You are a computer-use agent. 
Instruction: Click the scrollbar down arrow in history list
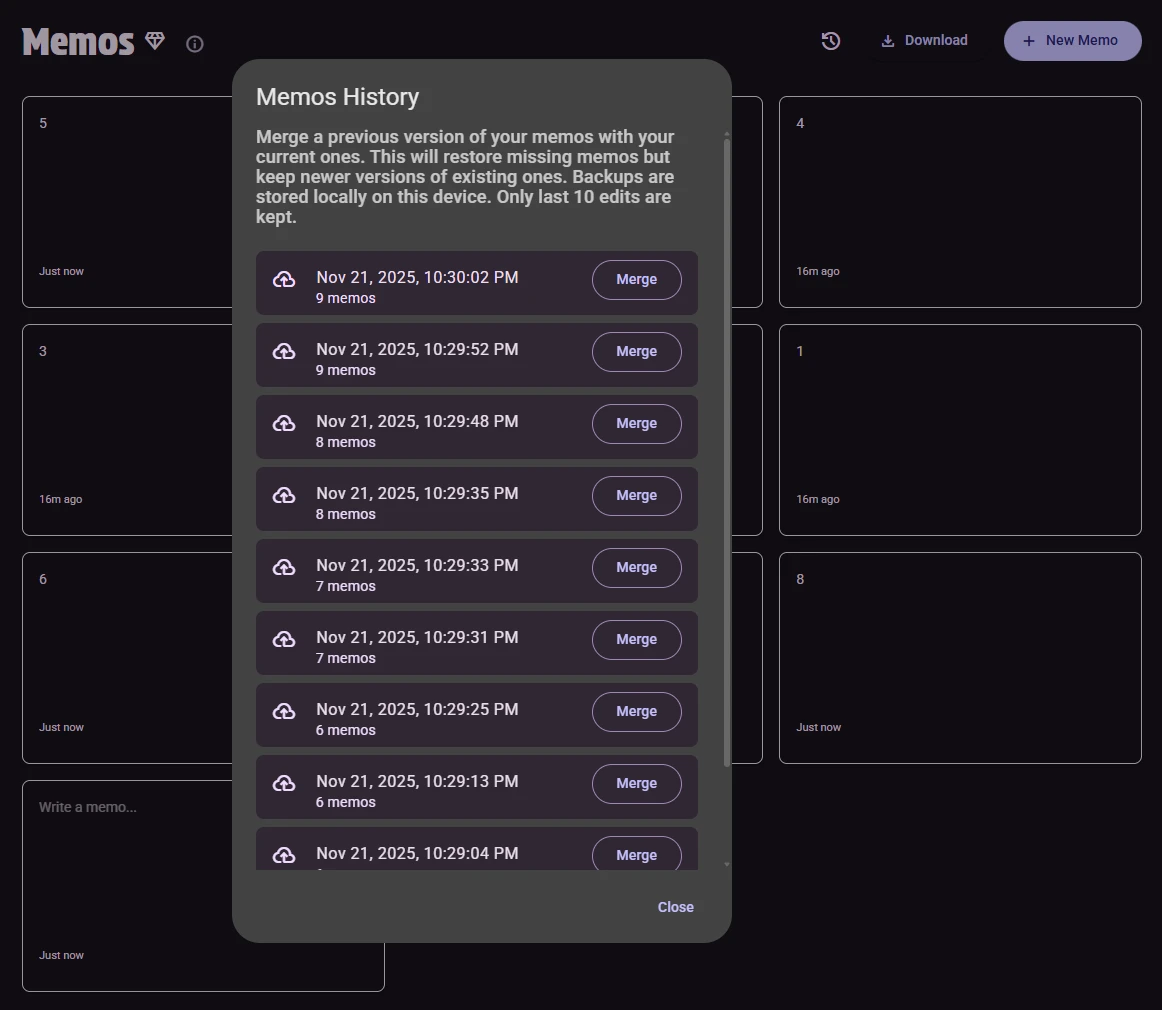[x=727, y=864]
